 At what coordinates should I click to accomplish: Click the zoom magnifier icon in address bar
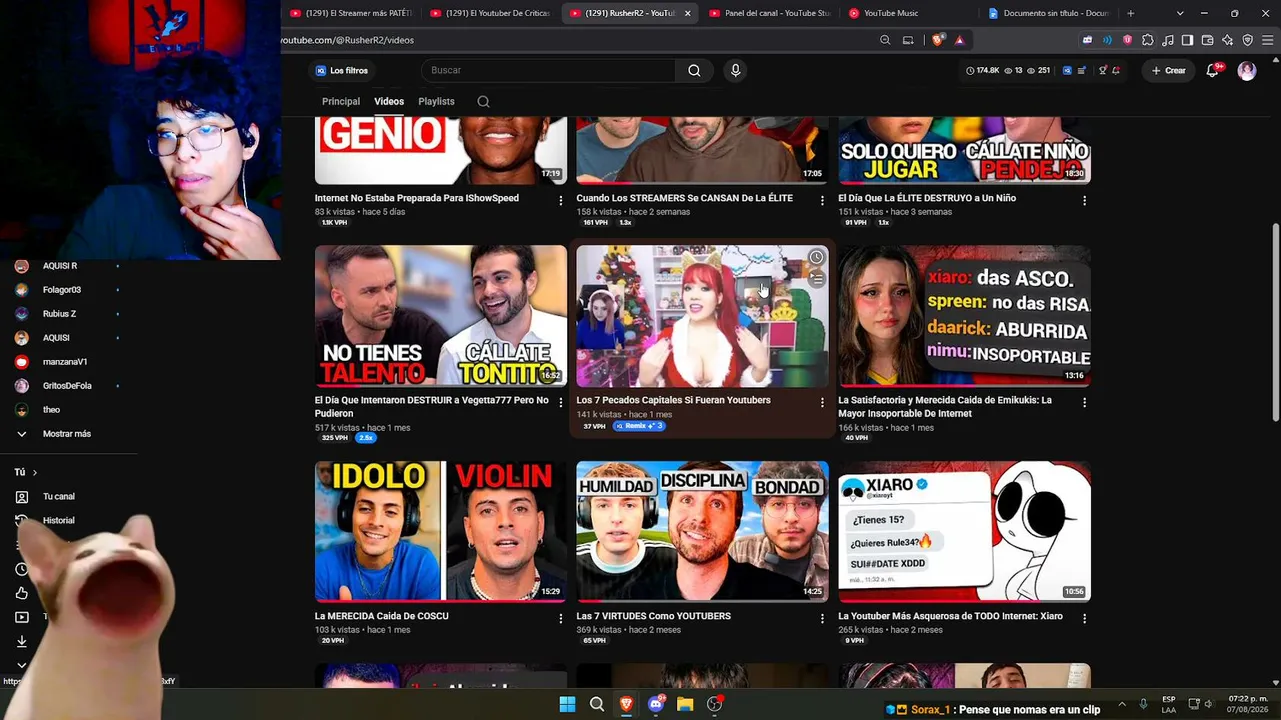click(x=885, y=40)
